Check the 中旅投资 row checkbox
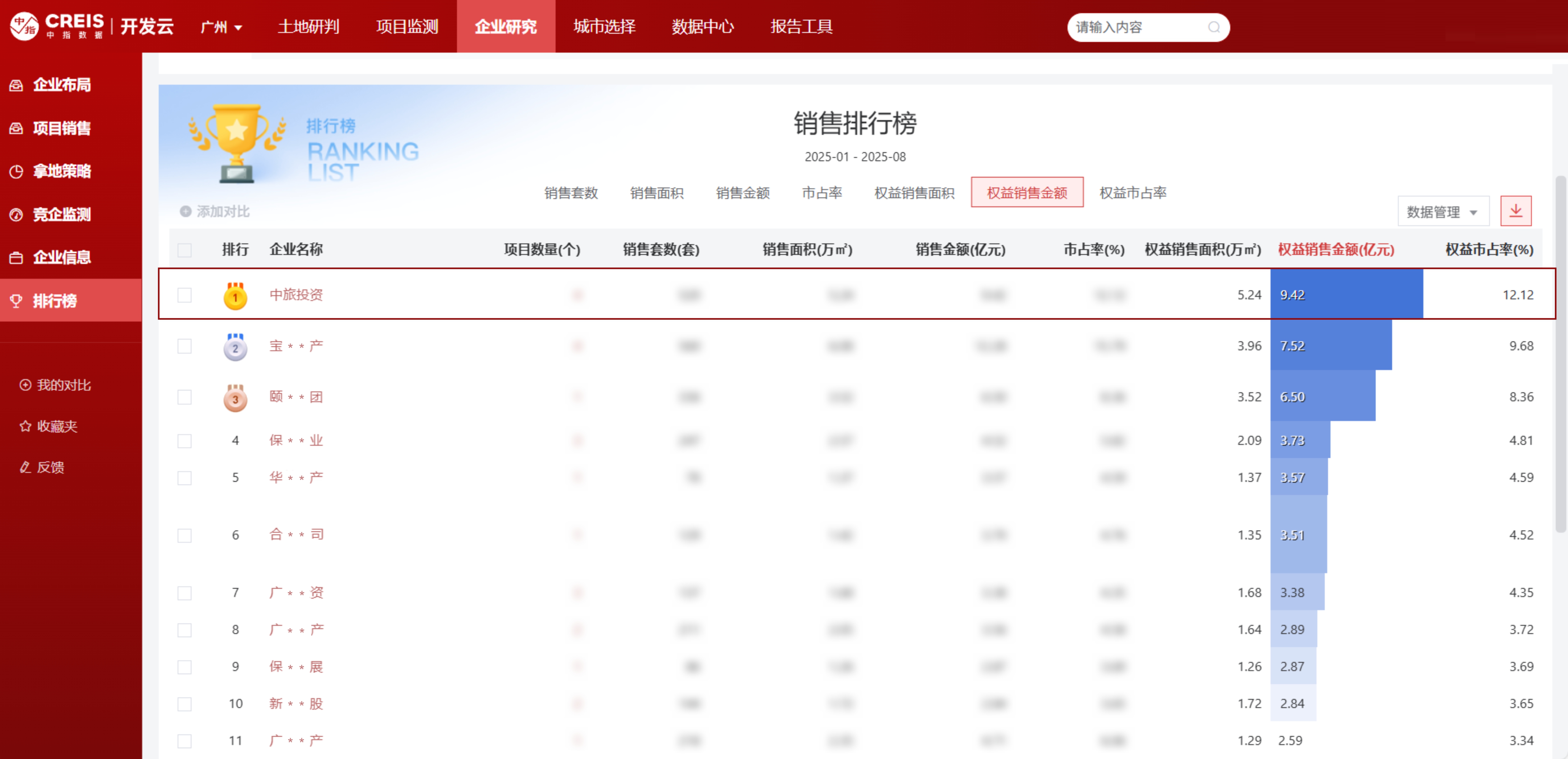Screen dimensions: 1568x759 (x=184, y=295)
